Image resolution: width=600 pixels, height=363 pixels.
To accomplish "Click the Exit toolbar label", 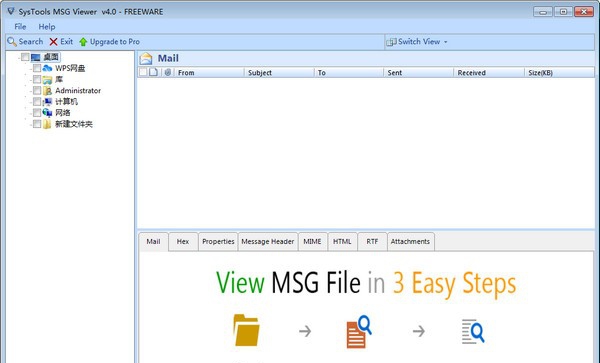I will coord(67,42).
